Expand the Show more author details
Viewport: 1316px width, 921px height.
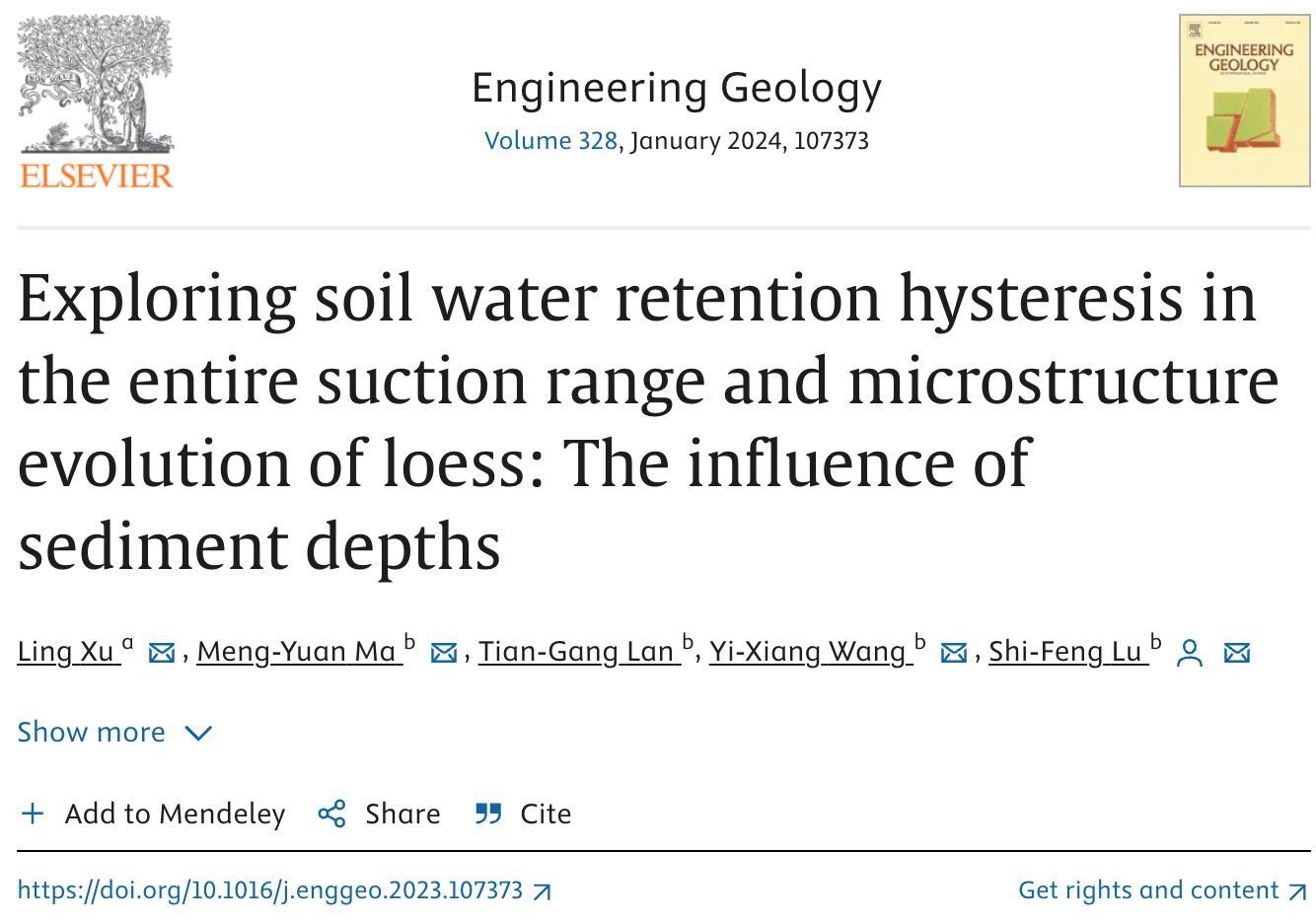pyautogui.click(x=91, y=733)
